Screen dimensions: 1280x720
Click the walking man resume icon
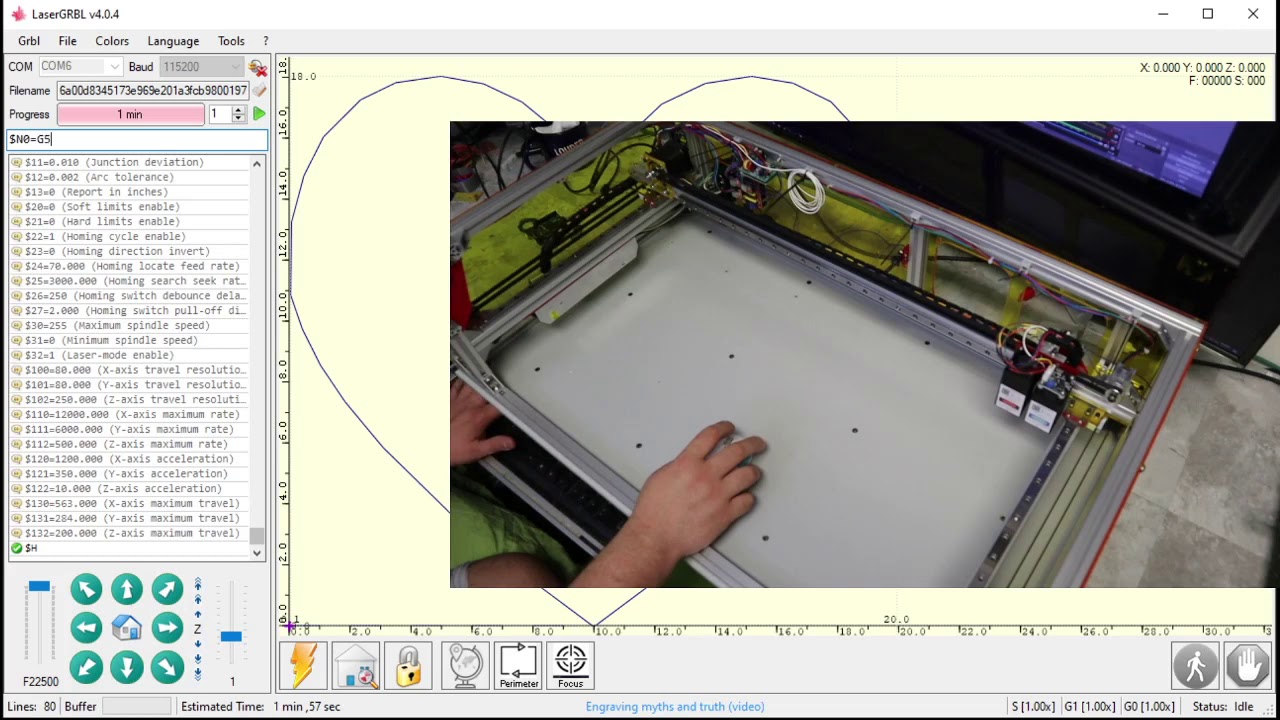tap(1196, 665)
